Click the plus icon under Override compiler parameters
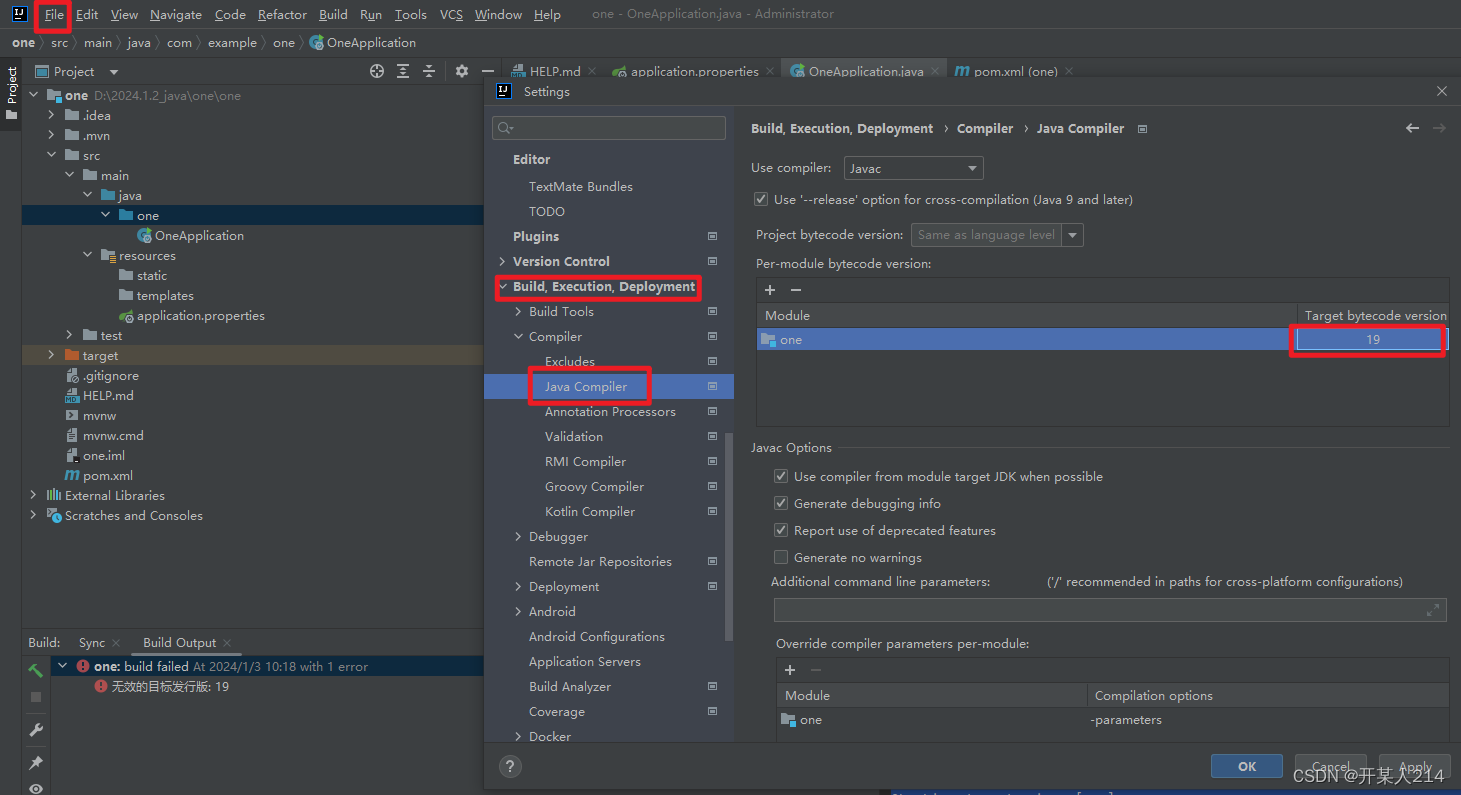This screenshot has height=795, width=1461. tap(790, 670)
